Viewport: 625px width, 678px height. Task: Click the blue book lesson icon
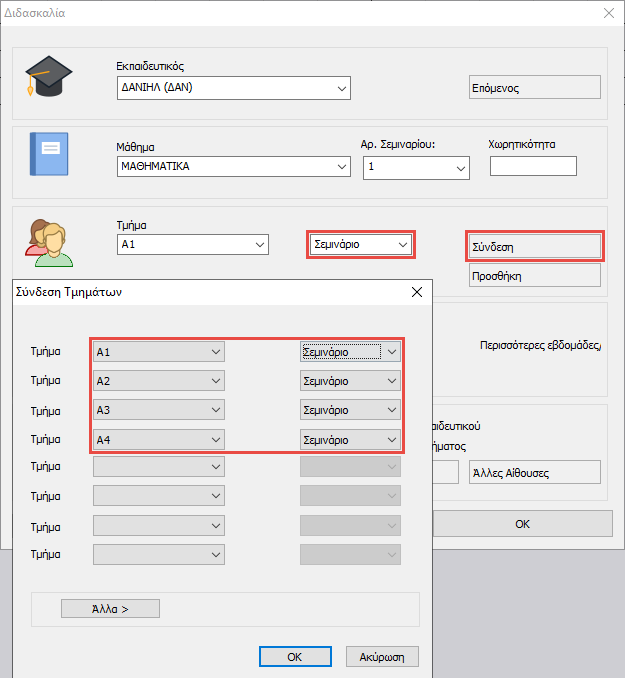click(x=48, y=155)
